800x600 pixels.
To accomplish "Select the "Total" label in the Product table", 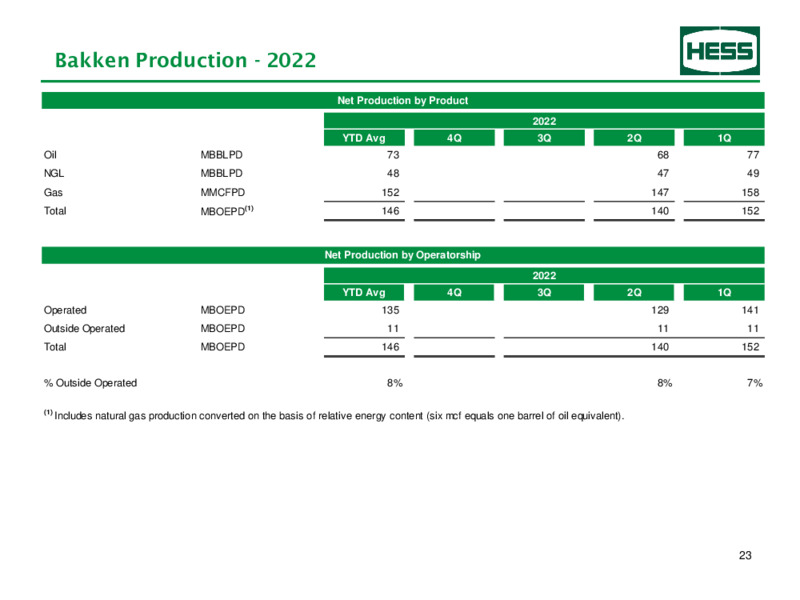I will pyautogui.click(x=55, y=211).
